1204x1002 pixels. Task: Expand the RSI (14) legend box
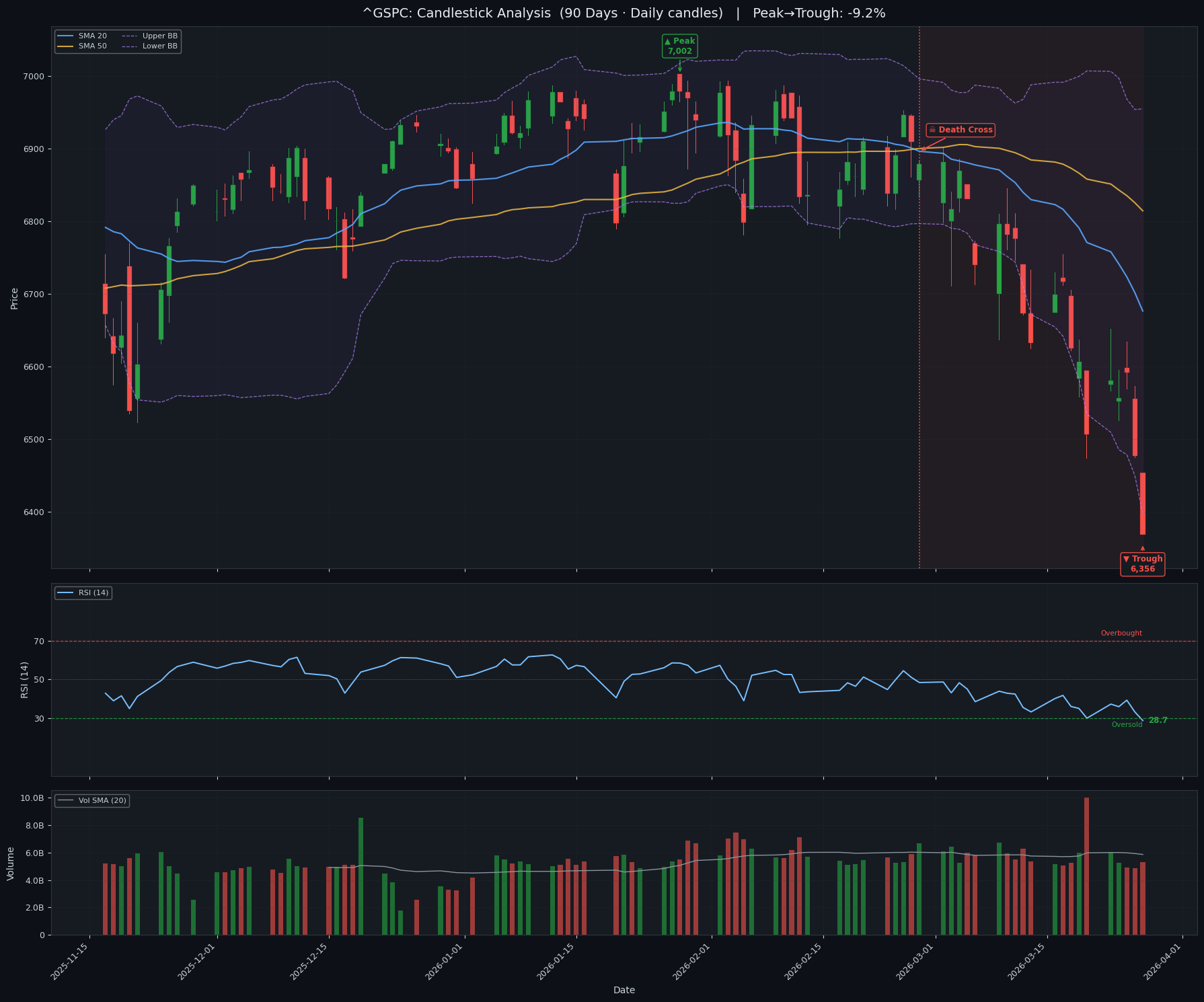84,593
